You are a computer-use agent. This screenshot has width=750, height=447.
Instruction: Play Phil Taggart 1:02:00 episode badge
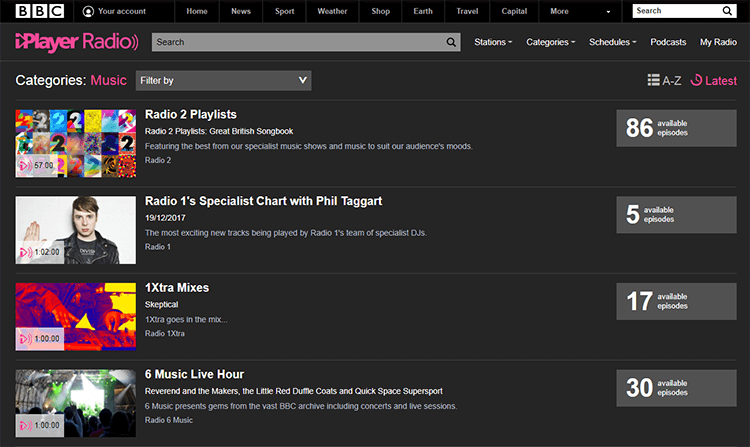pos(40,252)
